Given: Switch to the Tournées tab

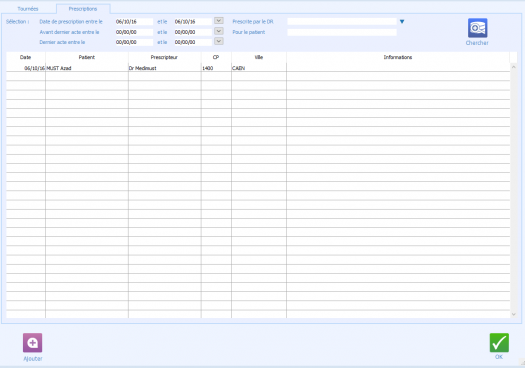Looking at the screenshot, I should pyautogui.click(x=28, y=9).
